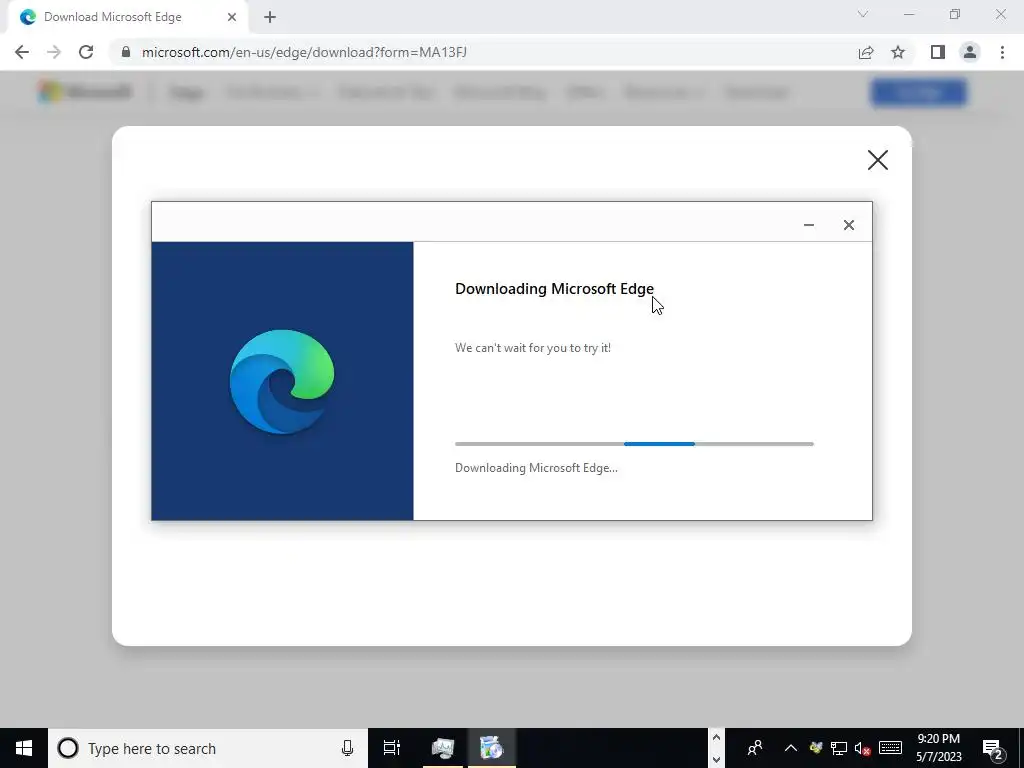Click 'We can't wait for you to try it!'

pyautogui.click(x=533, y=348)
